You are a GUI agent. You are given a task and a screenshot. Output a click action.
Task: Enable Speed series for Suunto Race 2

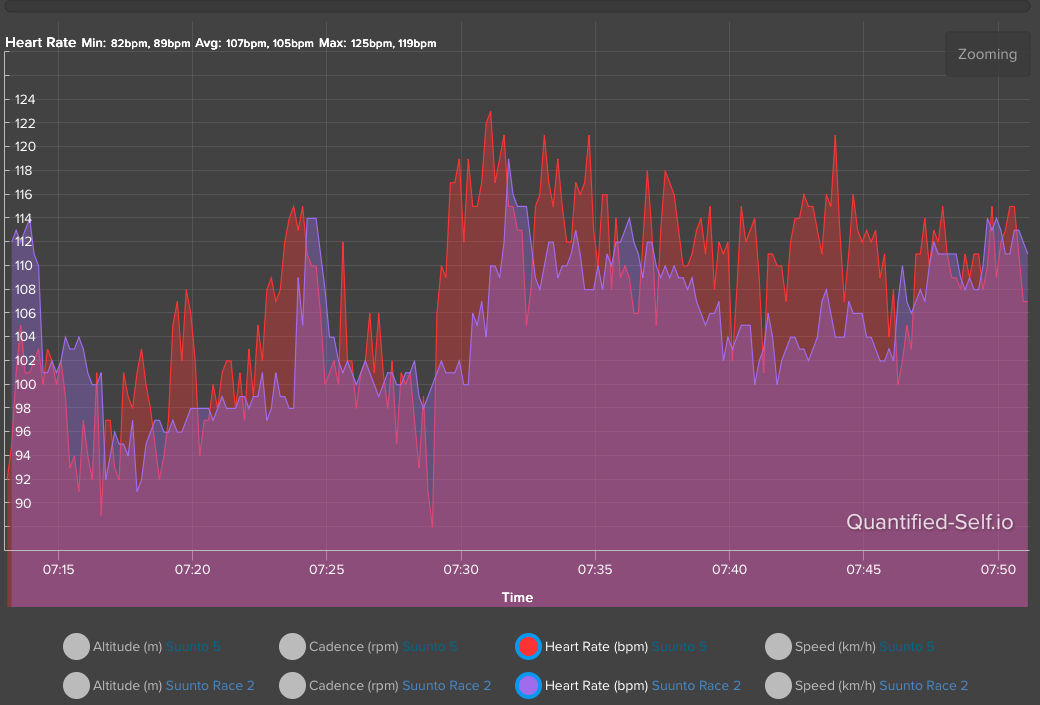point(778,685)
